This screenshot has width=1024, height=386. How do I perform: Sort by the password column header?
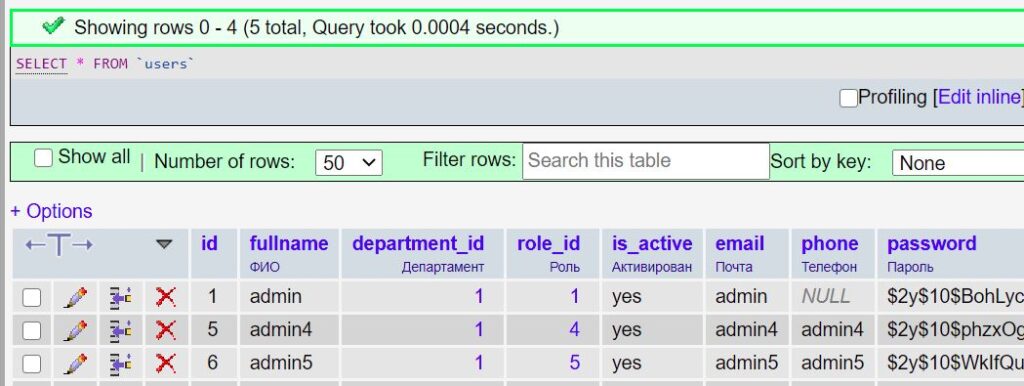coord(931,244)
